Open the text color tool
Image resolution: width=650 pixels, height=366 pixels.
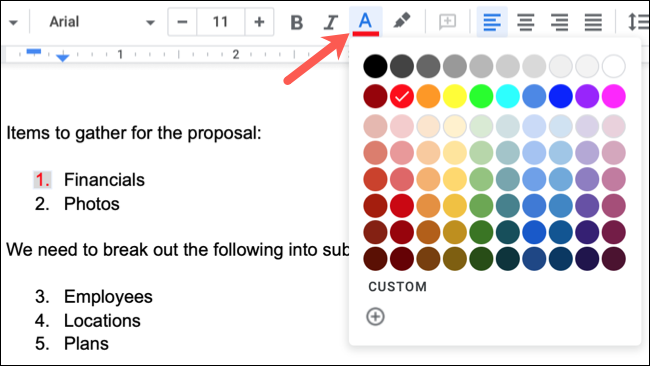[365, 22]
